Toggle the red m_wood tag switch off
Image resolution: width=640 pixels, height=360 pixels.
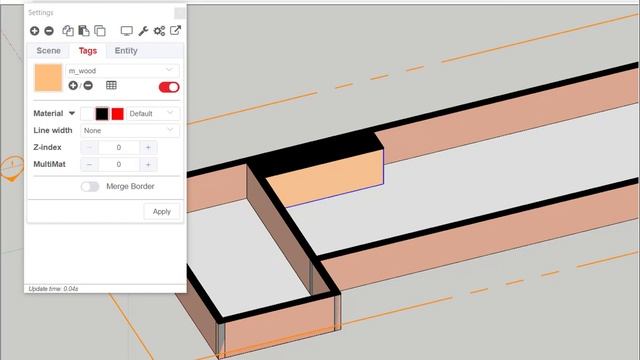pyautogui.click(x=169, y=87)
